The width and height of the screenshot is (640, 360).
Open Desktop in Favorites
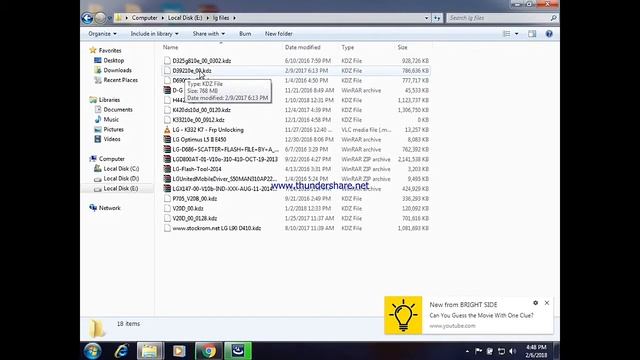[113, 60]
